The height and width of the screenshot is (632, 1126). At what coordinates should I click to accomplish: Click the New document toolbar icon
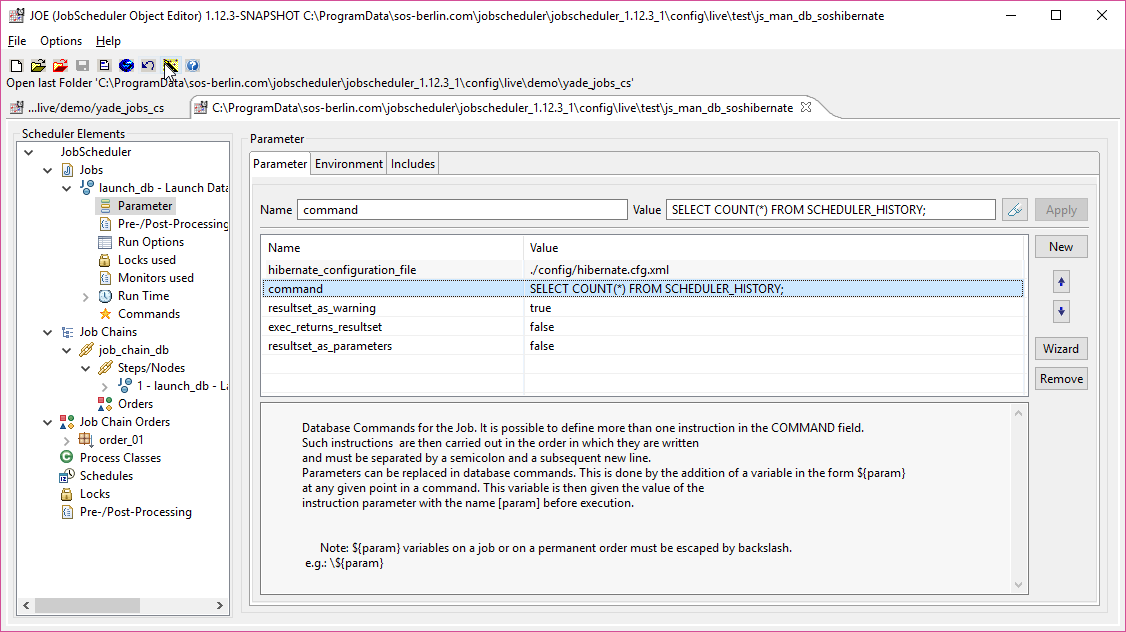(x=16, y=65)
